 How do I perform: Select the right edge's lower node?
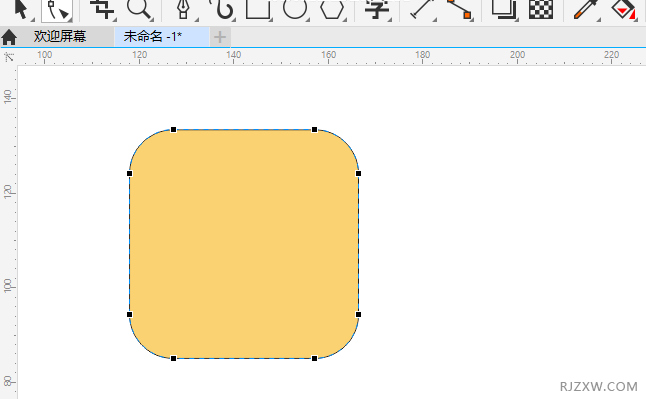358,315
